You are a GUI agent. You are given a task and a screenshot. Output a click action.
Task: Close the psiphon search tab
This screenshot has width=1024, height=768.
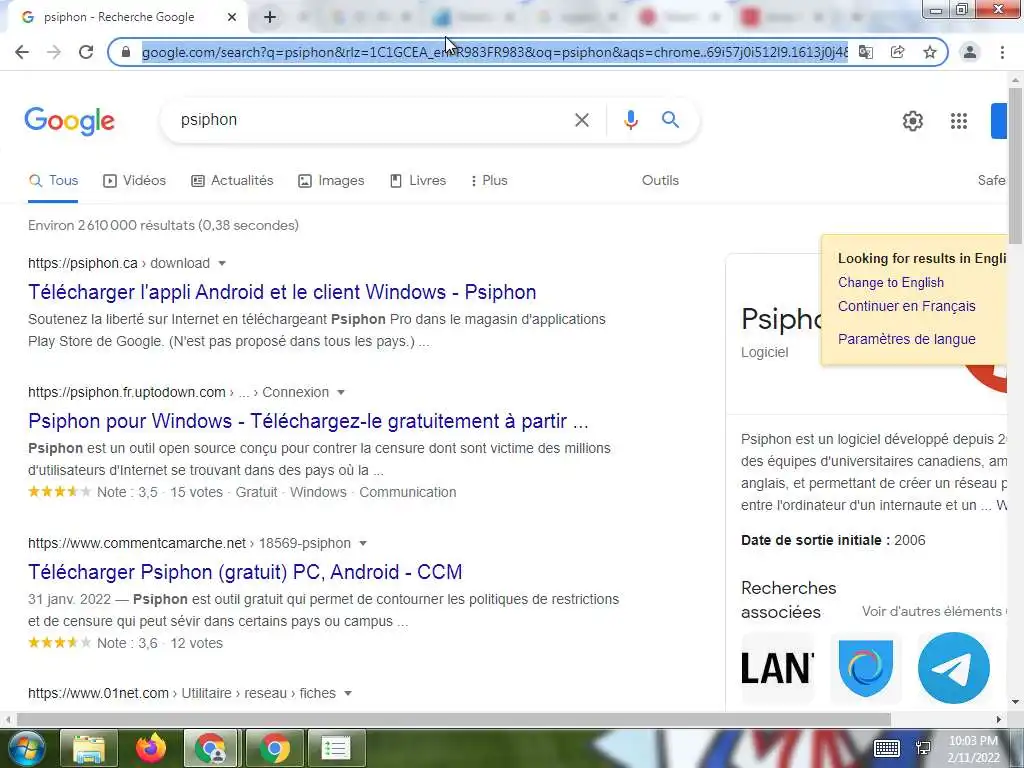pyautogui.click(x=232, y=18)
